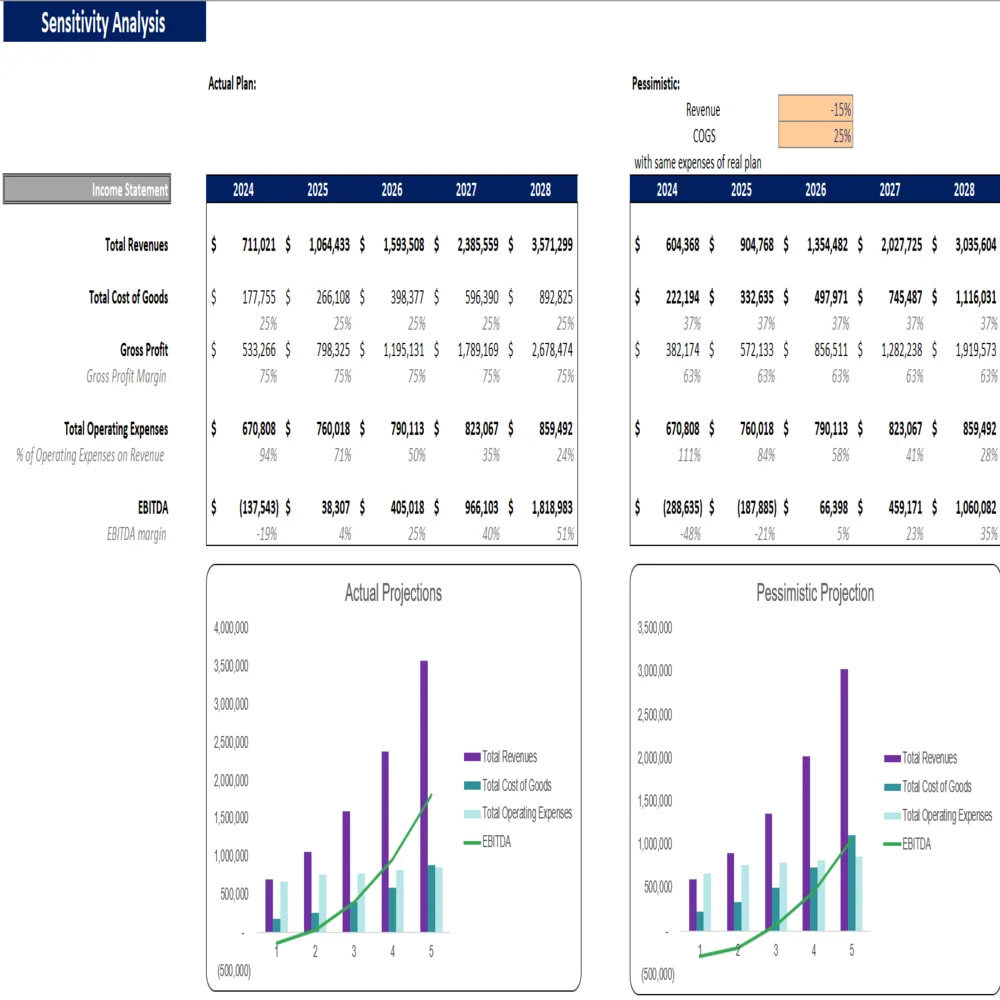Click the 2028 header in Pessimistic table
The height and width of the screenshot is (1000, 1000).
click(x=964, y=190)
